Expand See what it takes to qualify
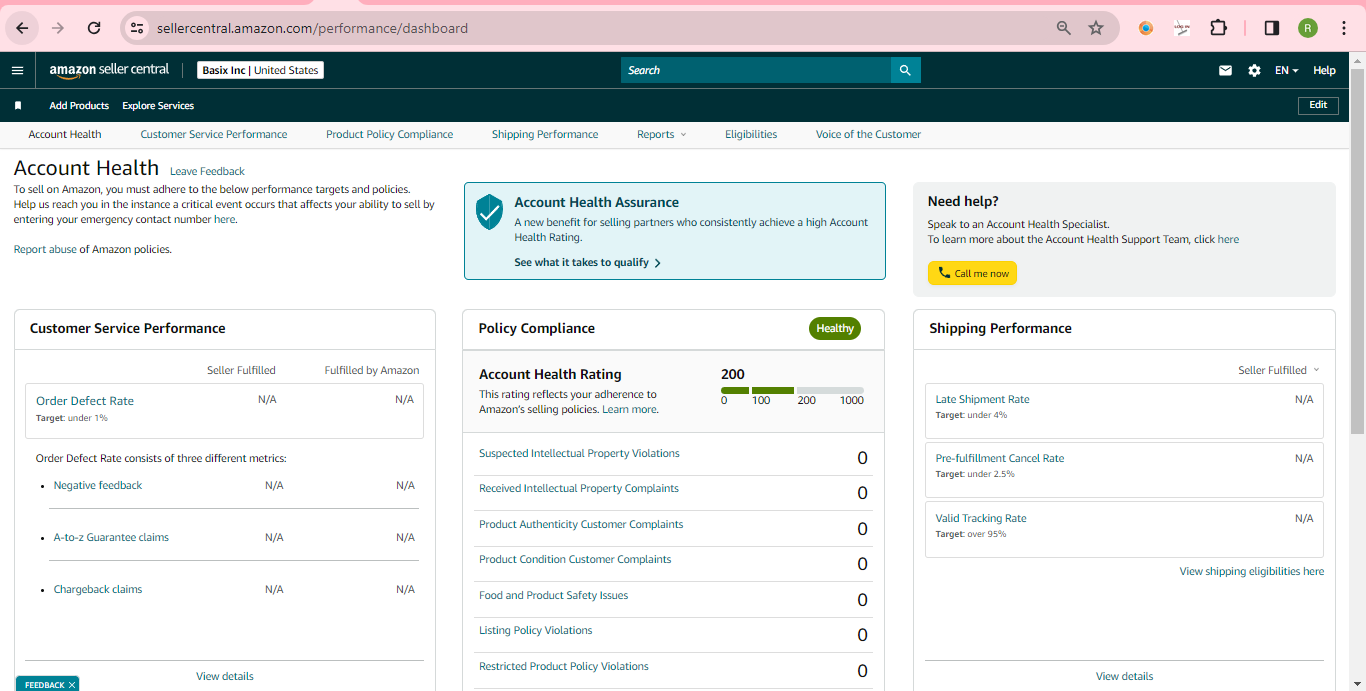The width and height of the screenshot is (1366, 691). (587, 262)
